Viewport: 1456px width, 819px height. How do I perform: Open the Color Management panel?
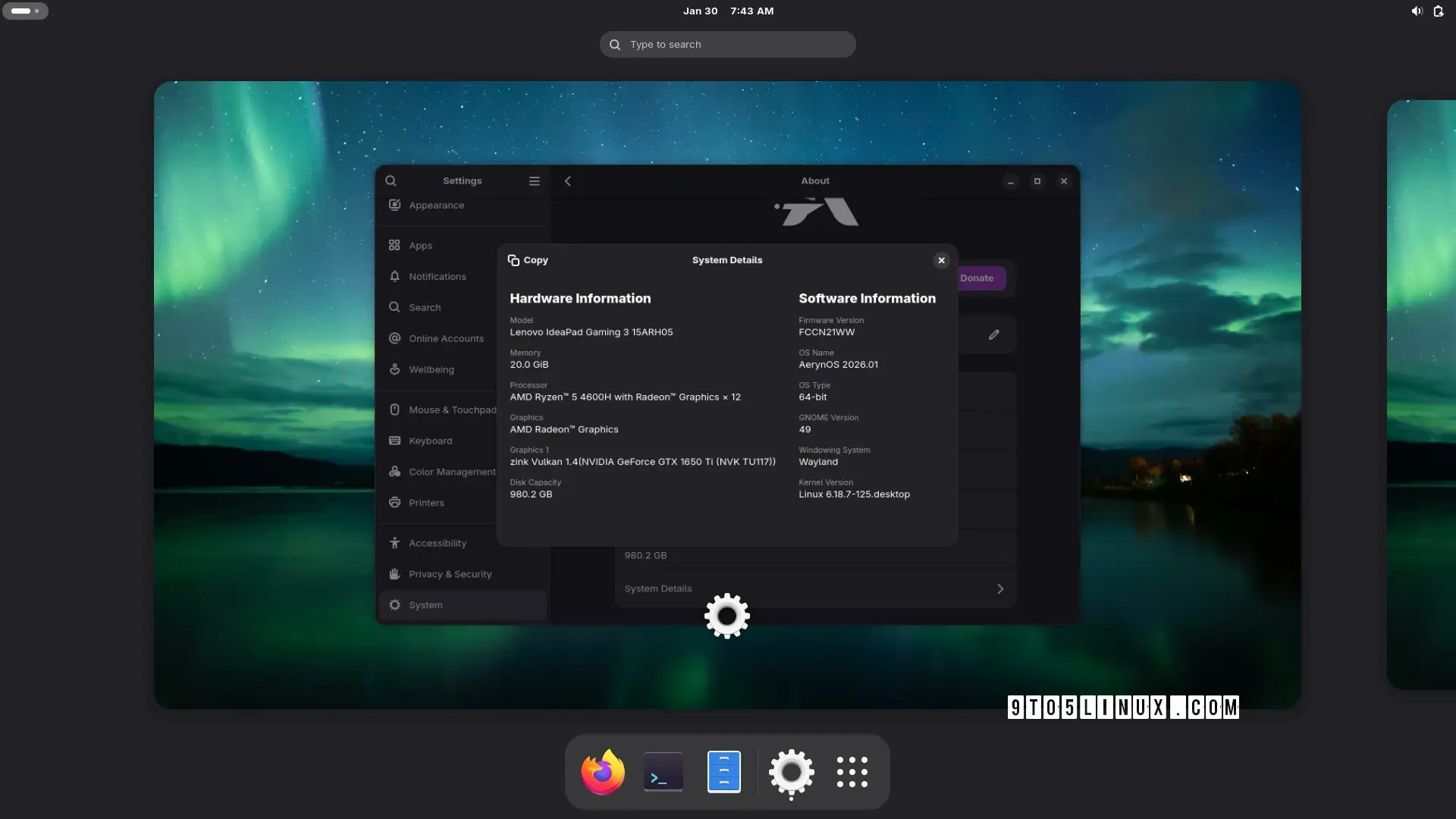point(452,472)
